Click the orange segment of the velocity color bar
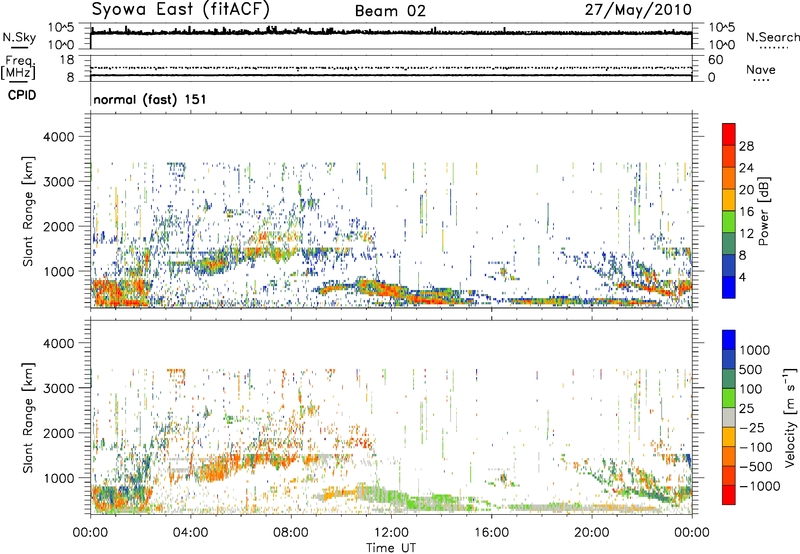The height and width of the screenshot is (554, 800). click(729, 456)
